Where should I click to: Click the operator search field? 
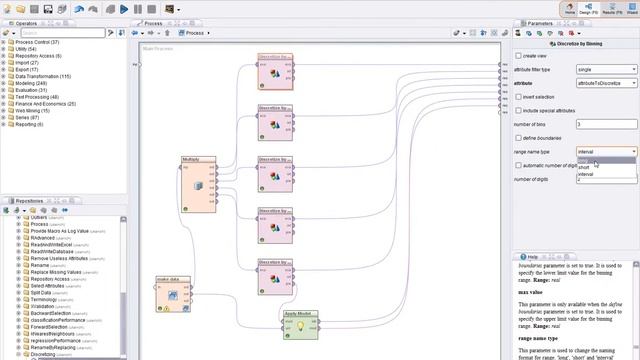tap(63, 33)
